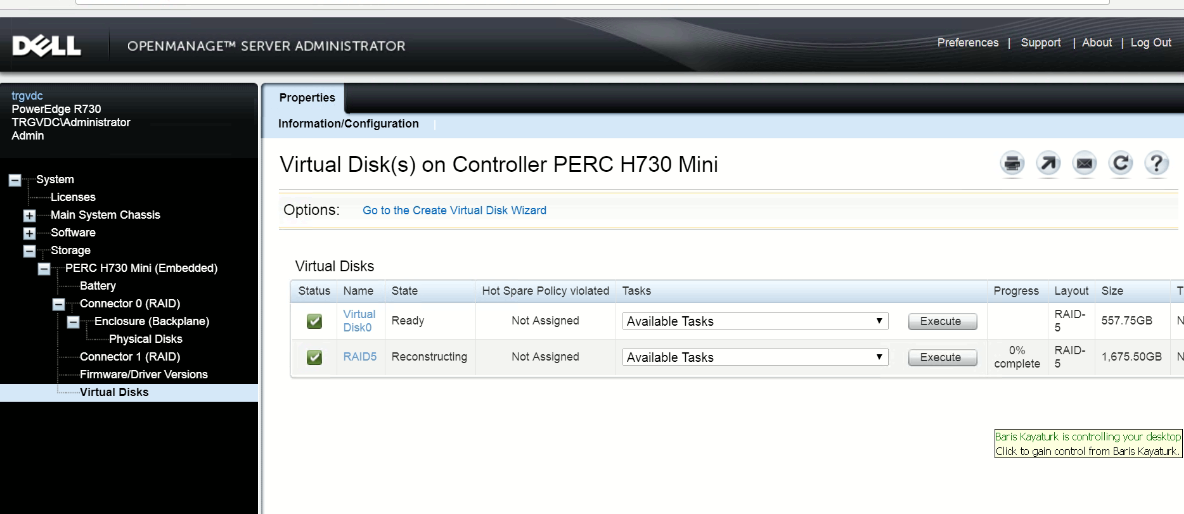Select Physical Disks in the tree
This screenshot has height=514, width=1184.
coord(145,339)
